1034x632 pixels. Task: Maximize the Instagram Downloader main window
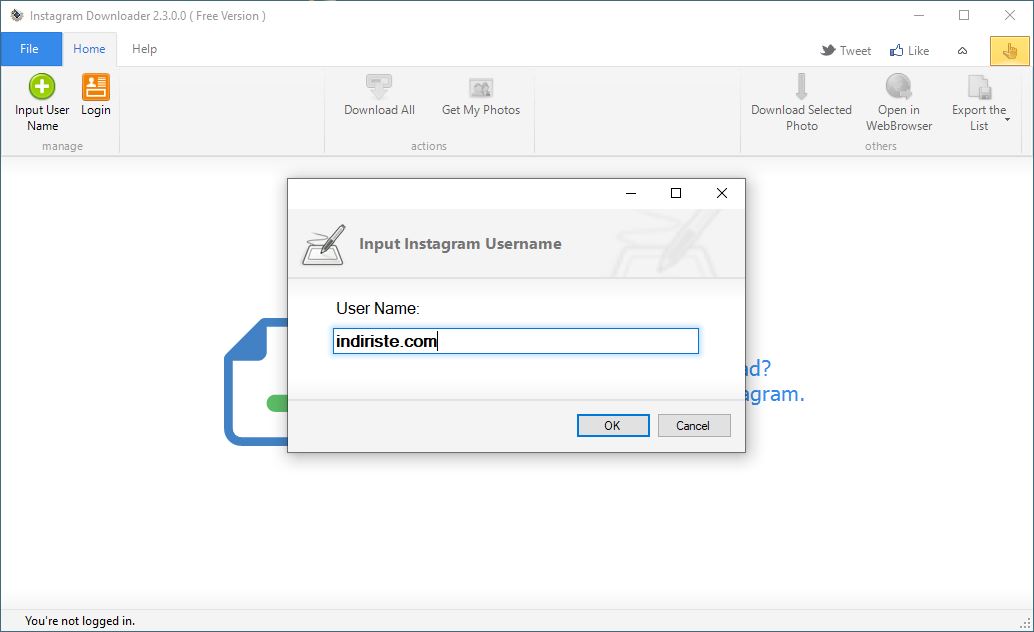point(964,15)
